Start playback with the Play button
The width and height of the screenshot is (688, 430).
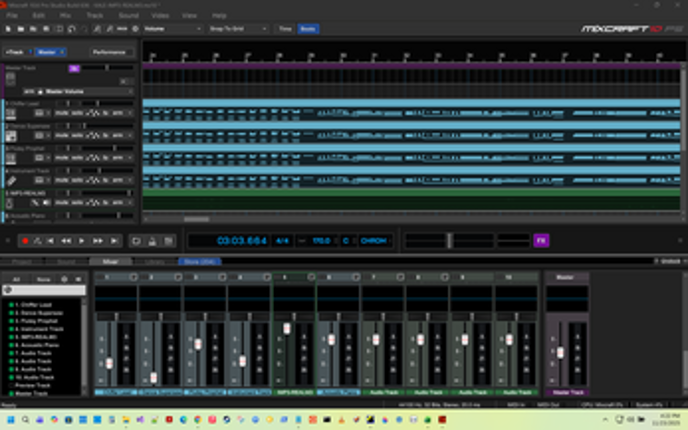tap(82, 241)
